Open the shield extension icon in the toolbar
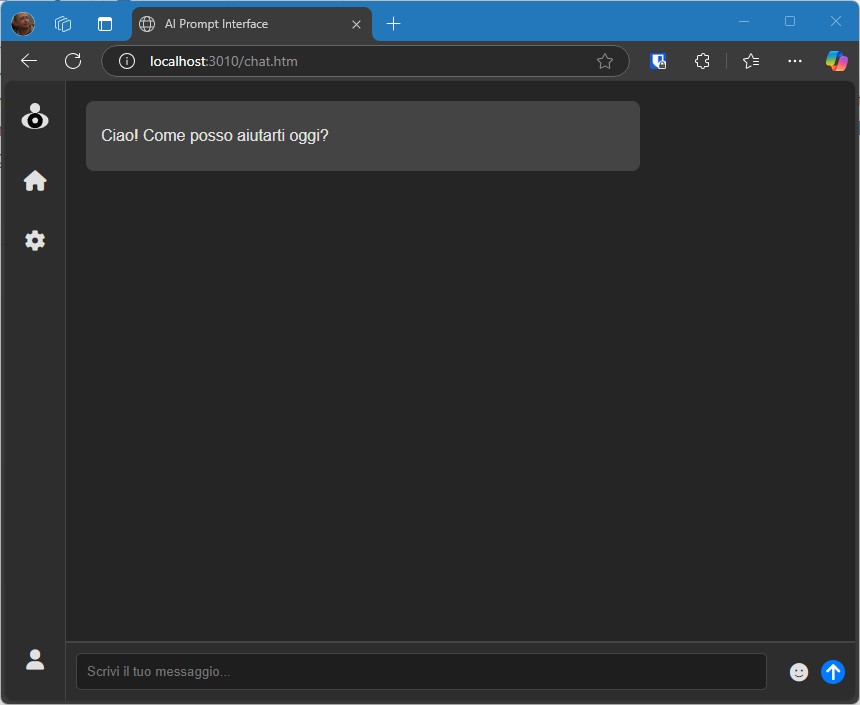Image resolution: width=860 pixels, height=705 pixels. click(658, 61)
